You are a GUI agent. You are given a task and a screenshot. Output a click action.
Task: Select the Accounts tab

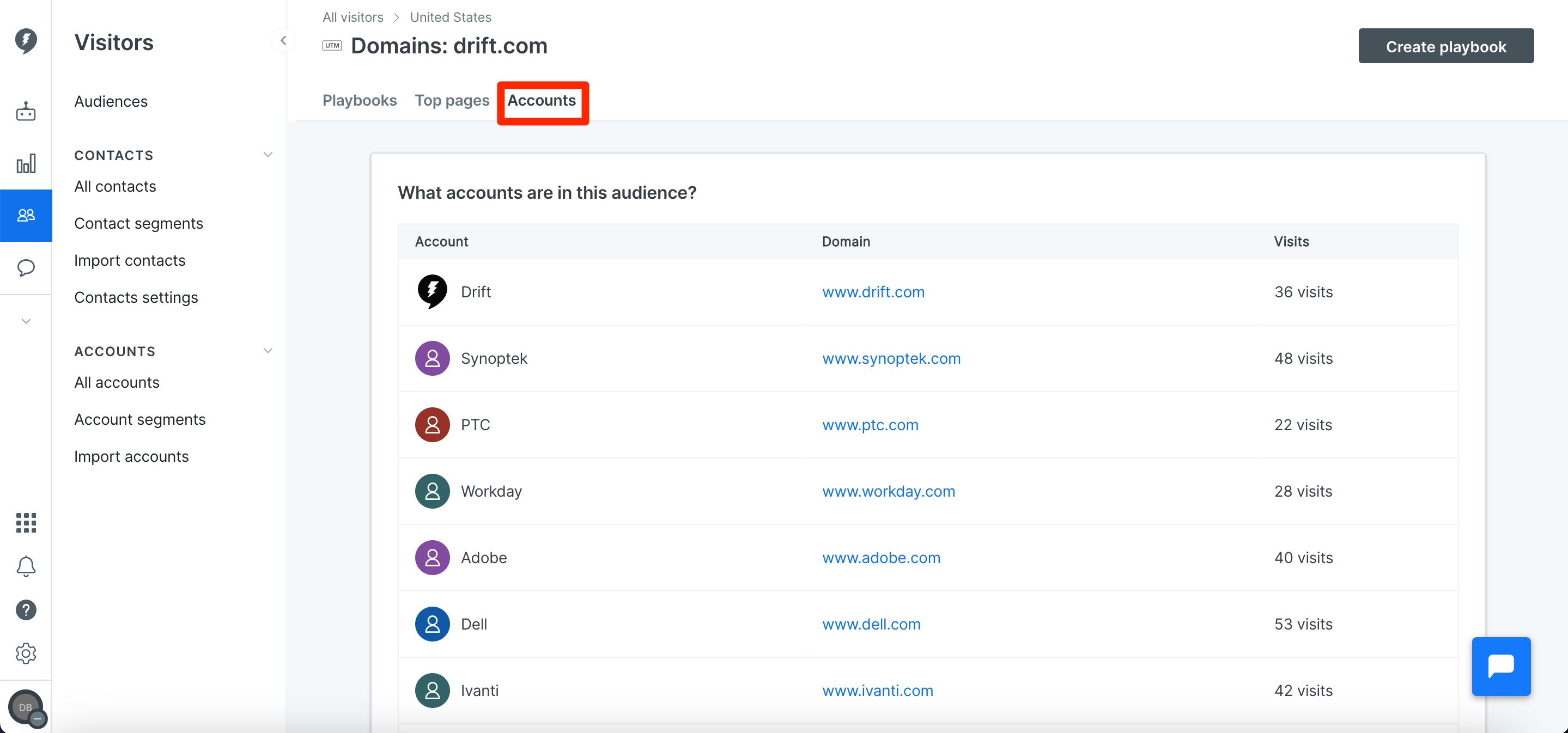click(x=542, y=100)
